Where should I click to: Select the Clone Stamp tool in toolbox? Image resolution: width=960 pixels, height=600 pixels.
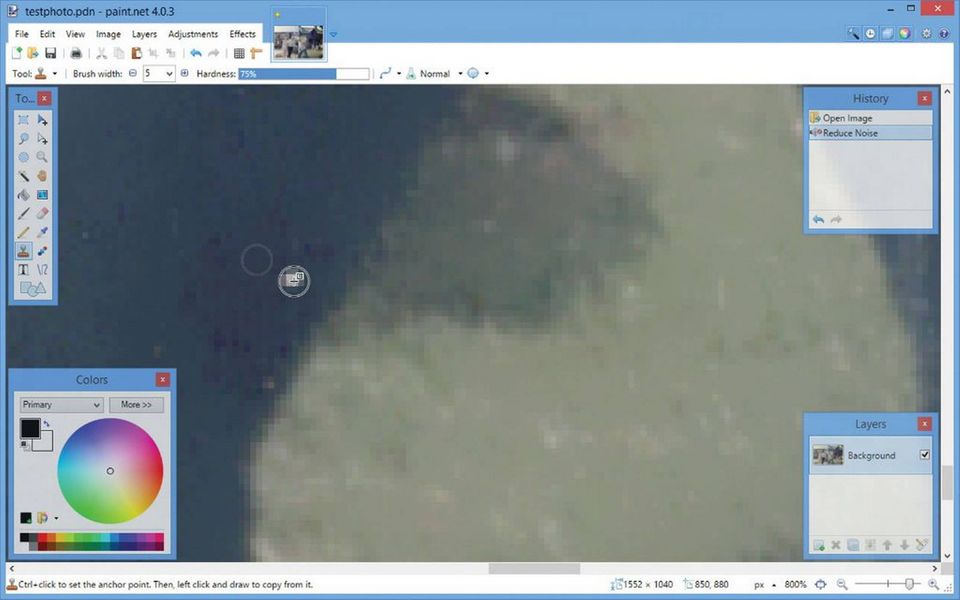coord(23,252)
